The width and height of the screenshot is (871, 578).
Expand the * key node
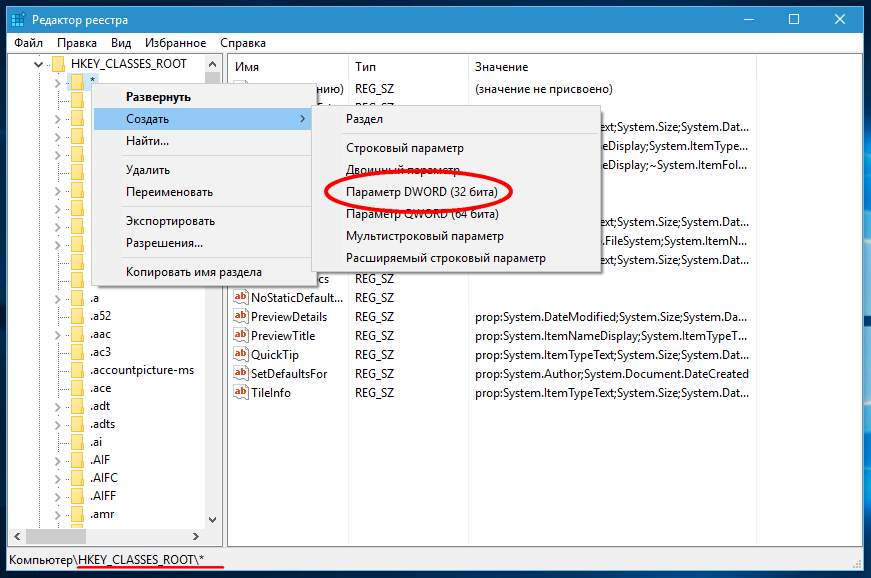57,83
